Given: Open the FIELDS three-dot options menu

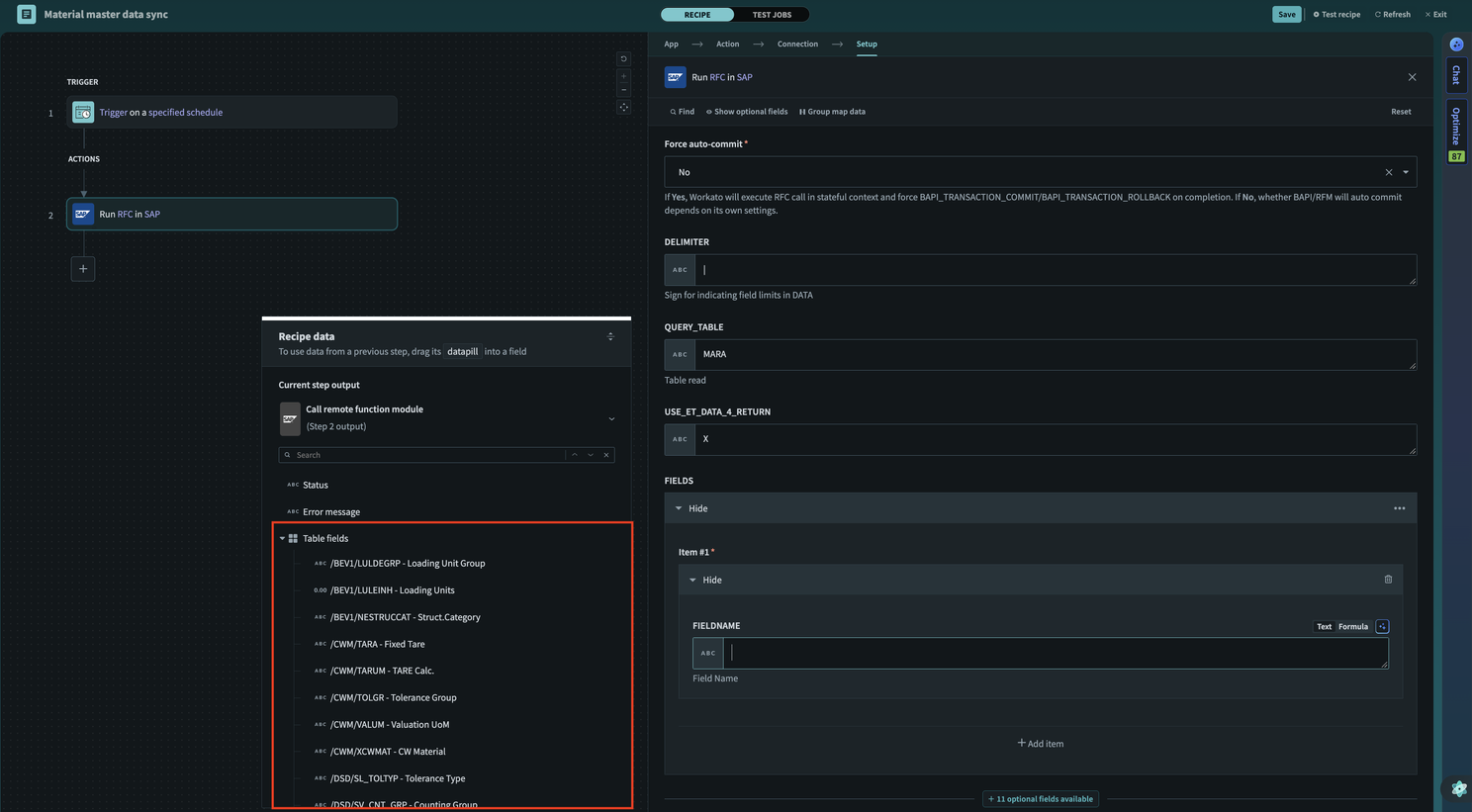Looking at the screenshot, I should (x=1399, y=508).
